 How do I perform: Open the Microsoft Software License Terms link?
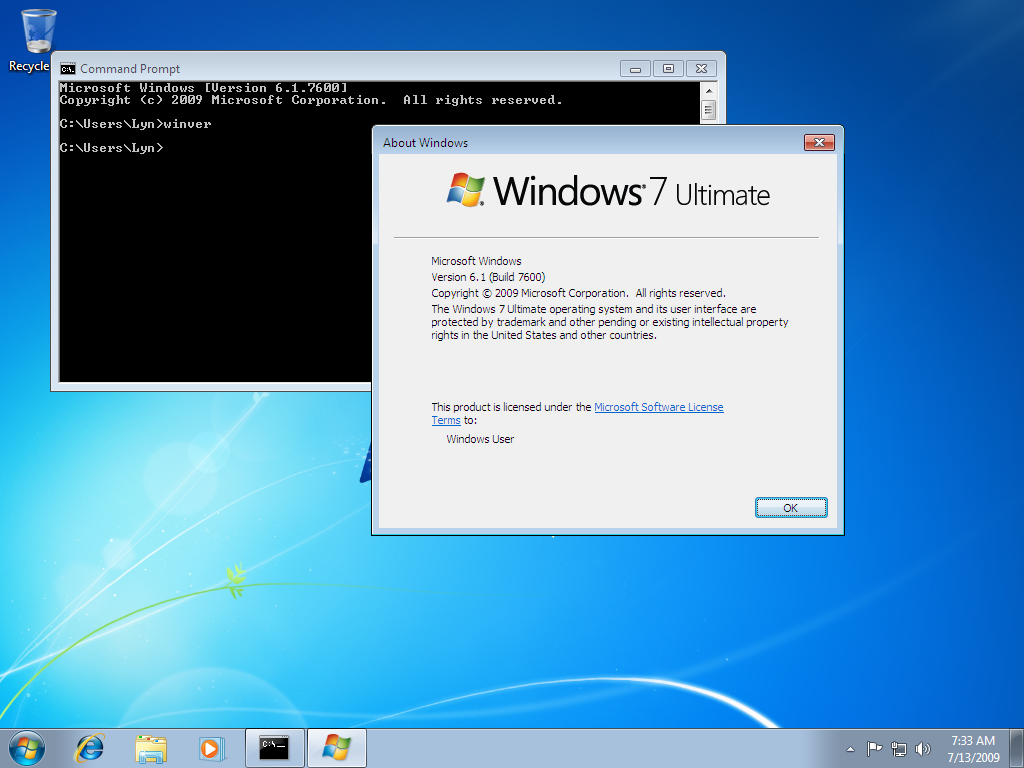tap(658, 407)
